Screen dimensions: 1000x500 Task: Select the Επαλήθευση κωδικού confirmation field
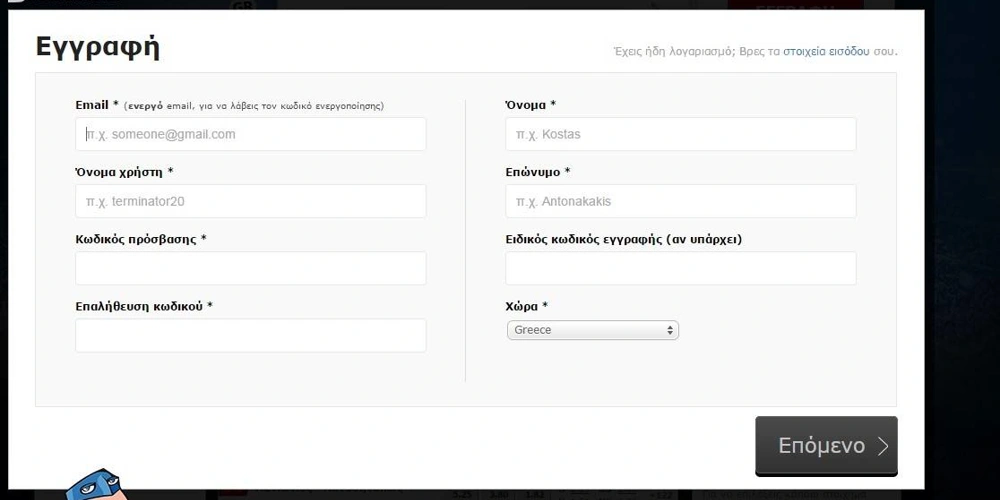[x=251, y=335]
